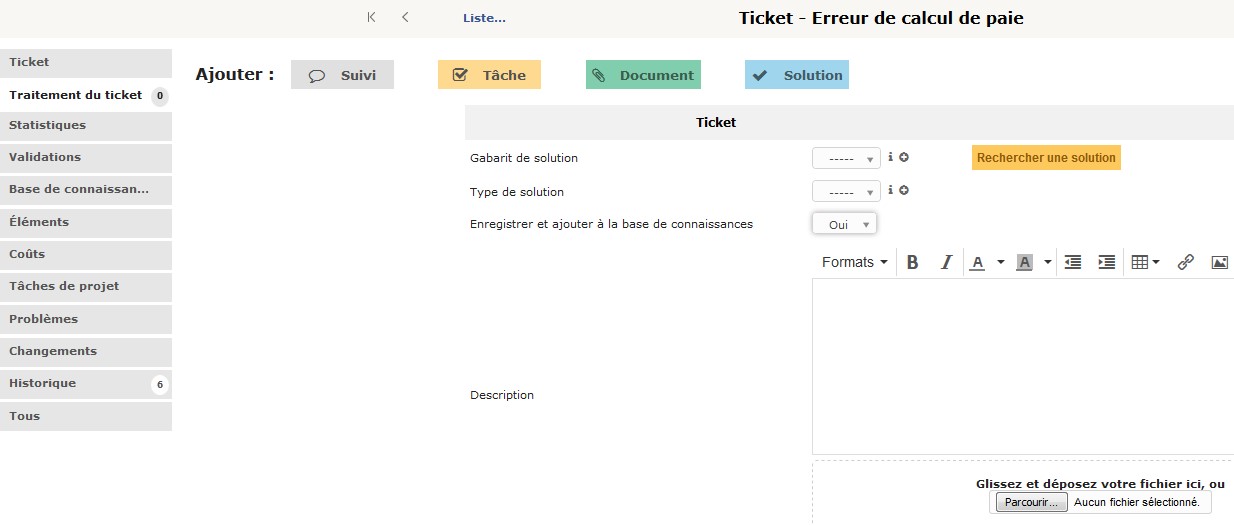The height and width of the screenshot is (525, 1234).
Task: Click Rechercher une solution button
Action: point(1046,158)
